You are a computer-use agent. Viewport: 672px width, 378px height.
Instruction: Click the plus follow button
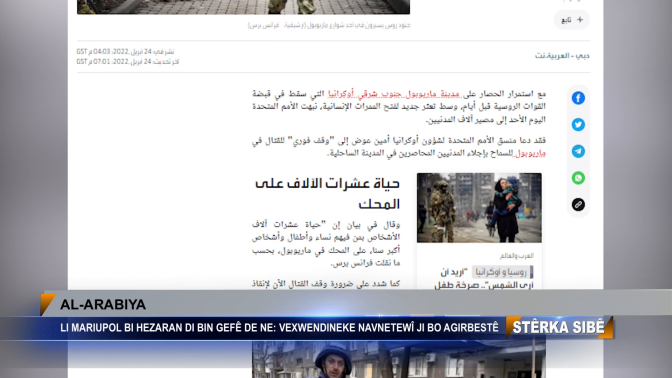click(572, 20)
